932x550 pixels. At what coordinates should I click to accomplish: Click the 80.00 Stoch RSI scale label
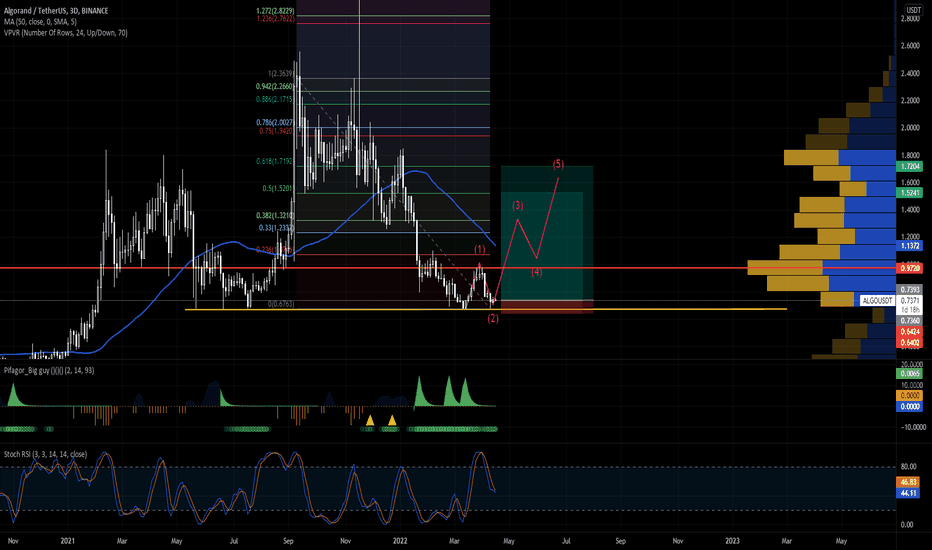coord(908,467)
